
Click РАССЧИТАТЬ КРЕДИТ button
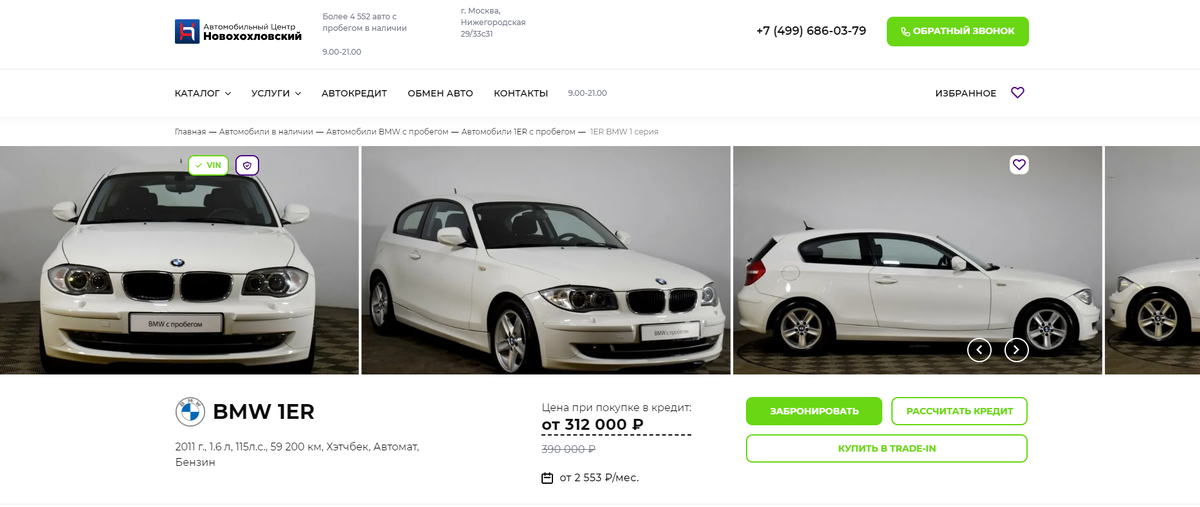[959, 411]
